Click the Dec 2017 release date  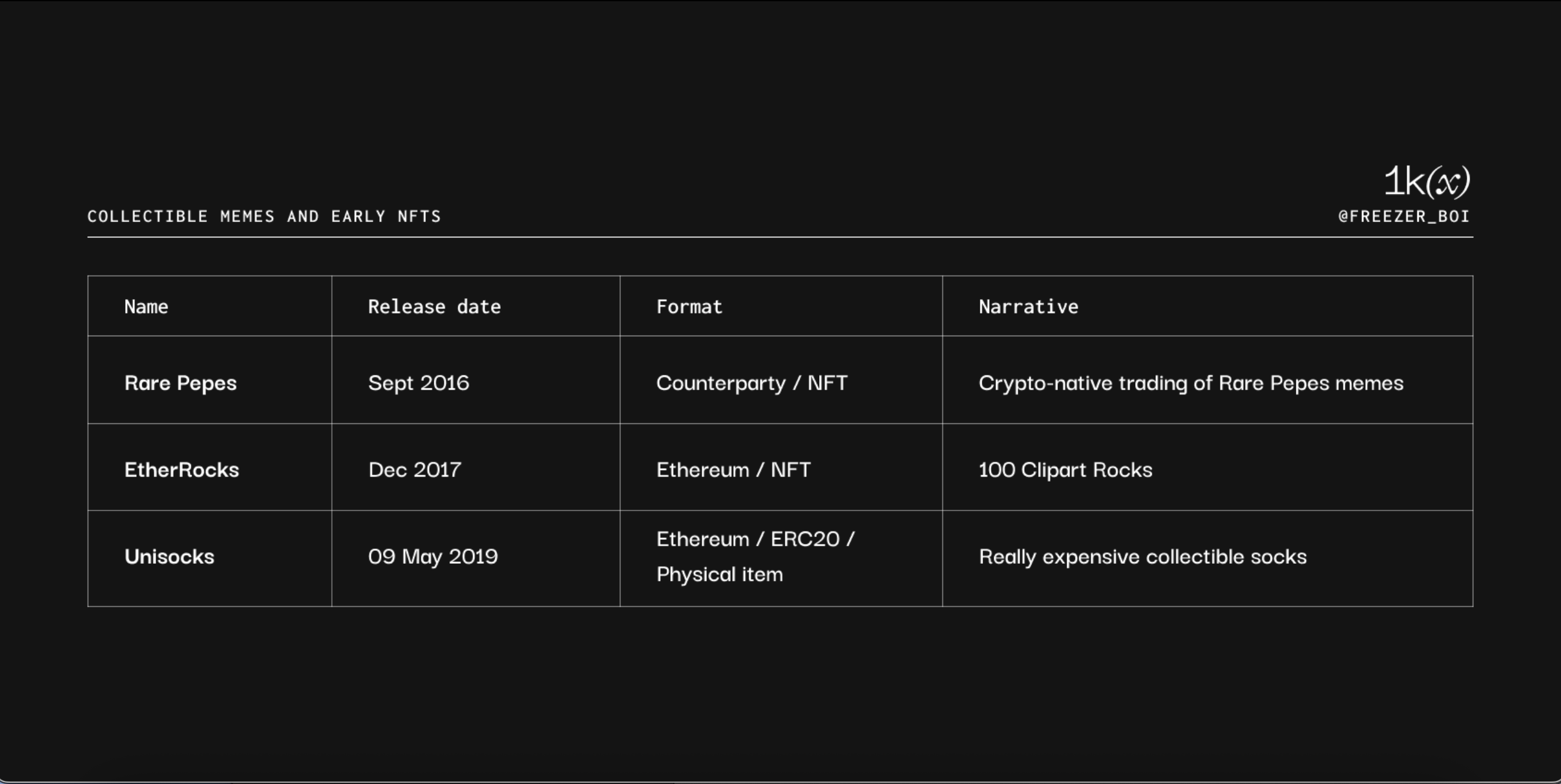click(x=414, y=470)
